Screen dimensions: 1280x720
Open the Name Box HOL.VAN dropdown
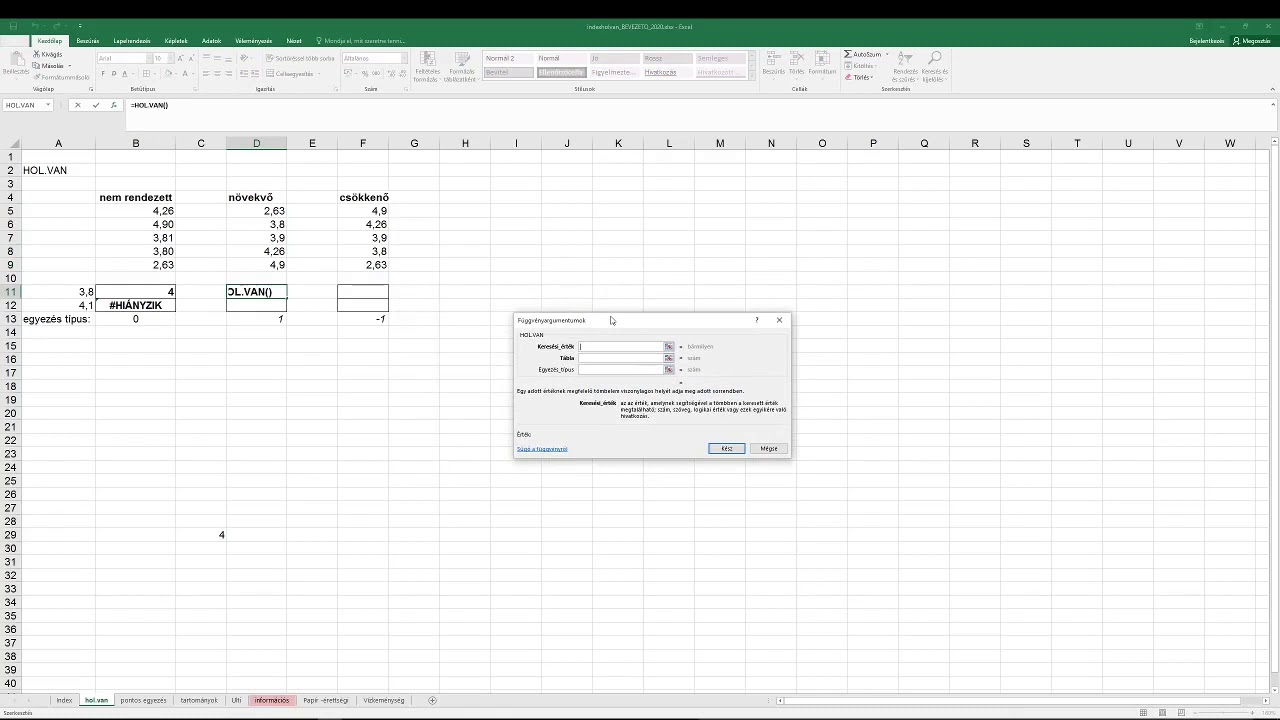click(47, 105)
